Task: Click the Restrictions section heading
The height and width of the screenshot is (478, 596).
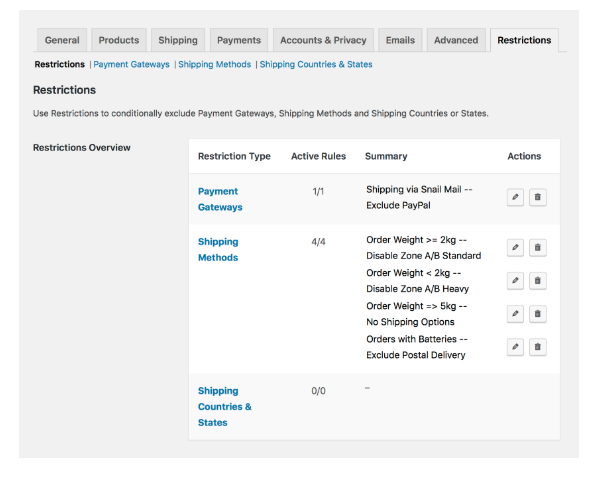Action: [x=65, y=90]
